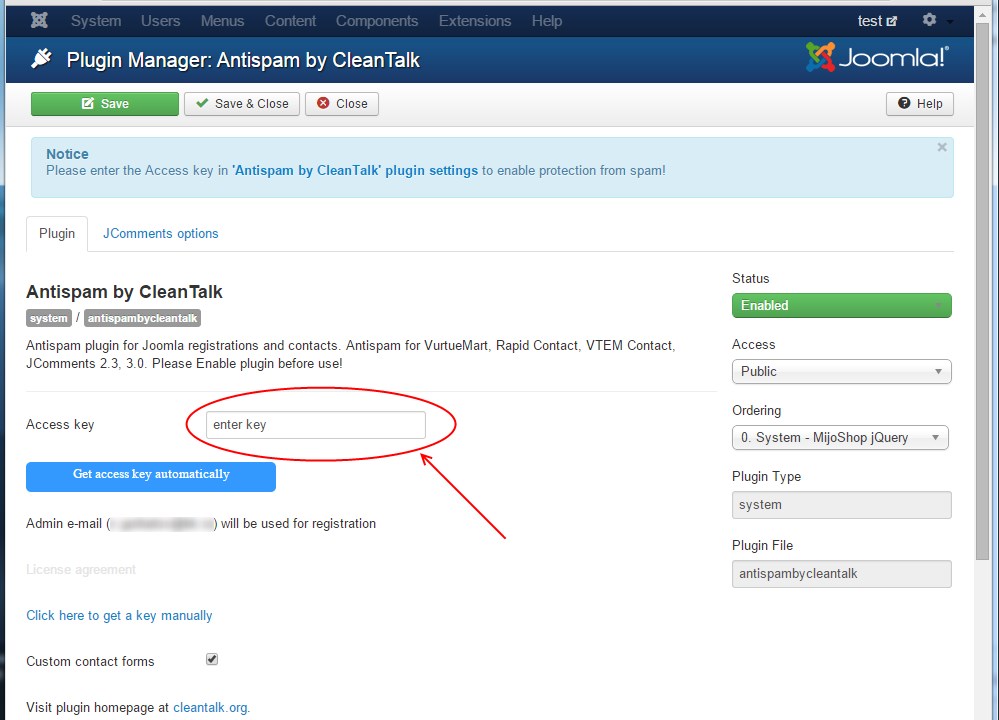Switch to JComments options tab
The image size is (999, 720).
[x=160, y=234]
